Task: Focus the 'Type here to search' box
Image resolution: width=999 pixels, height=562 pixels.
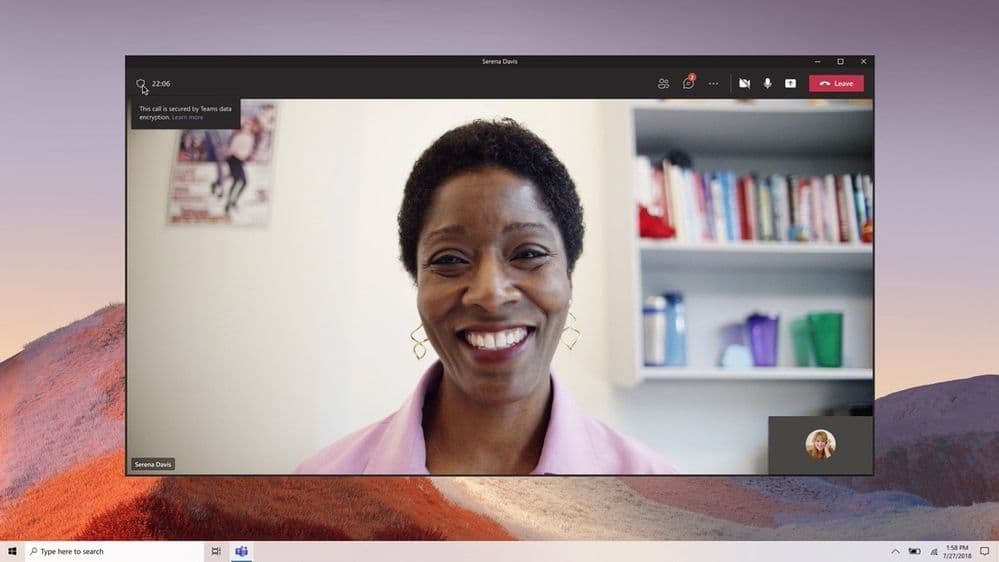Action: coord(113,551)
